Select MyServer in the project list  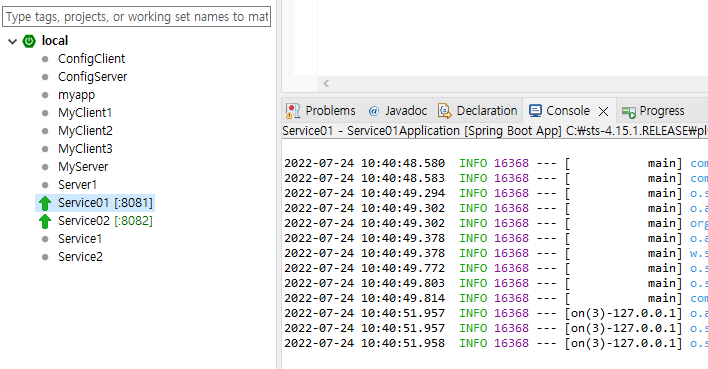(x=83, y=167)
